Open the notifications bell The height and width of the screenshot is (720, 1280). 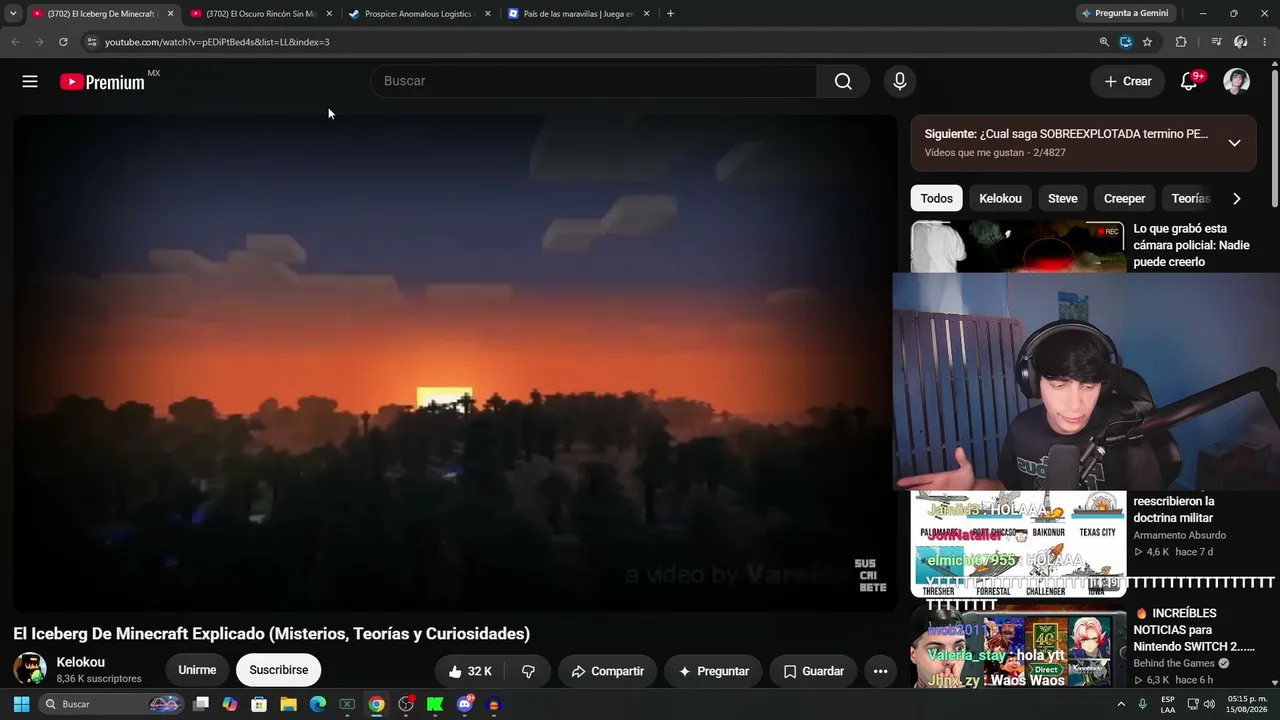coord(1189,81)
